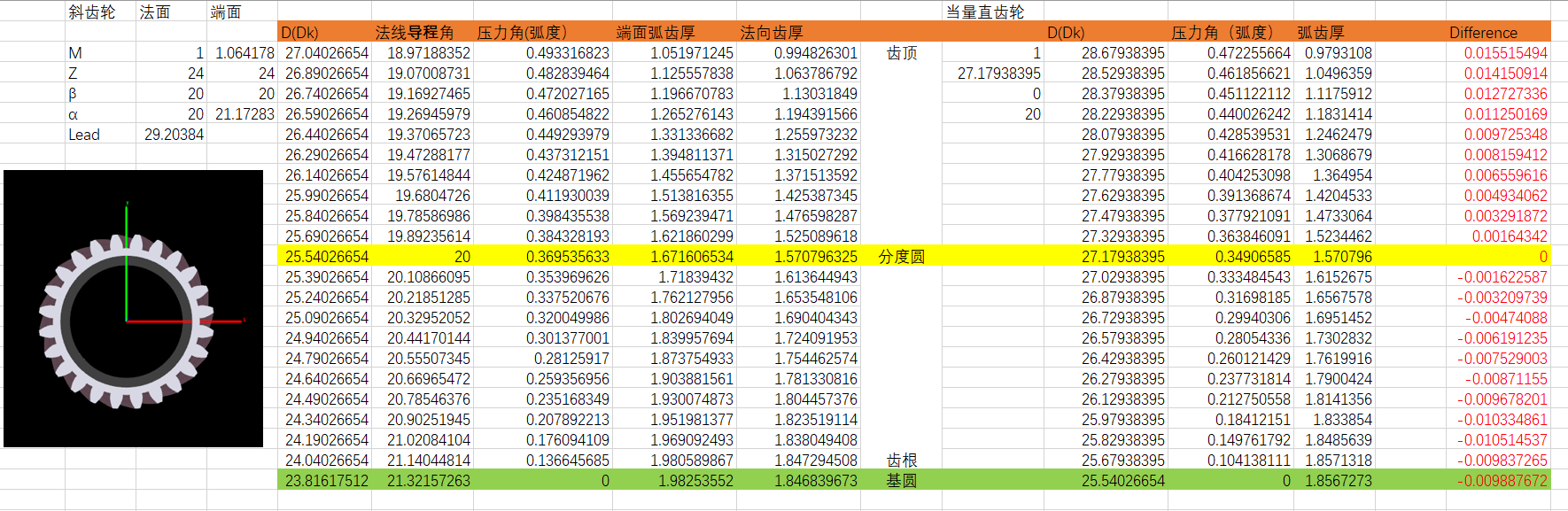
Task: Select yellow-row cell 0.369535633
Action: pyautogui.click(x=568, y=257)
